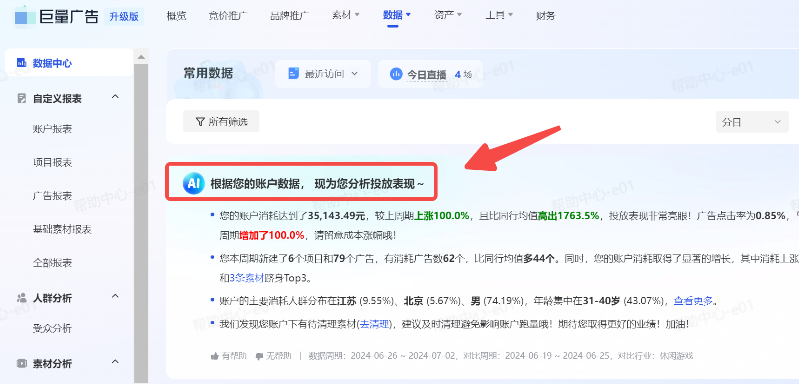Click the sidebar scrollbar up arrow
The width and height of the screenshot is (799, 384).
pos(141,57)
